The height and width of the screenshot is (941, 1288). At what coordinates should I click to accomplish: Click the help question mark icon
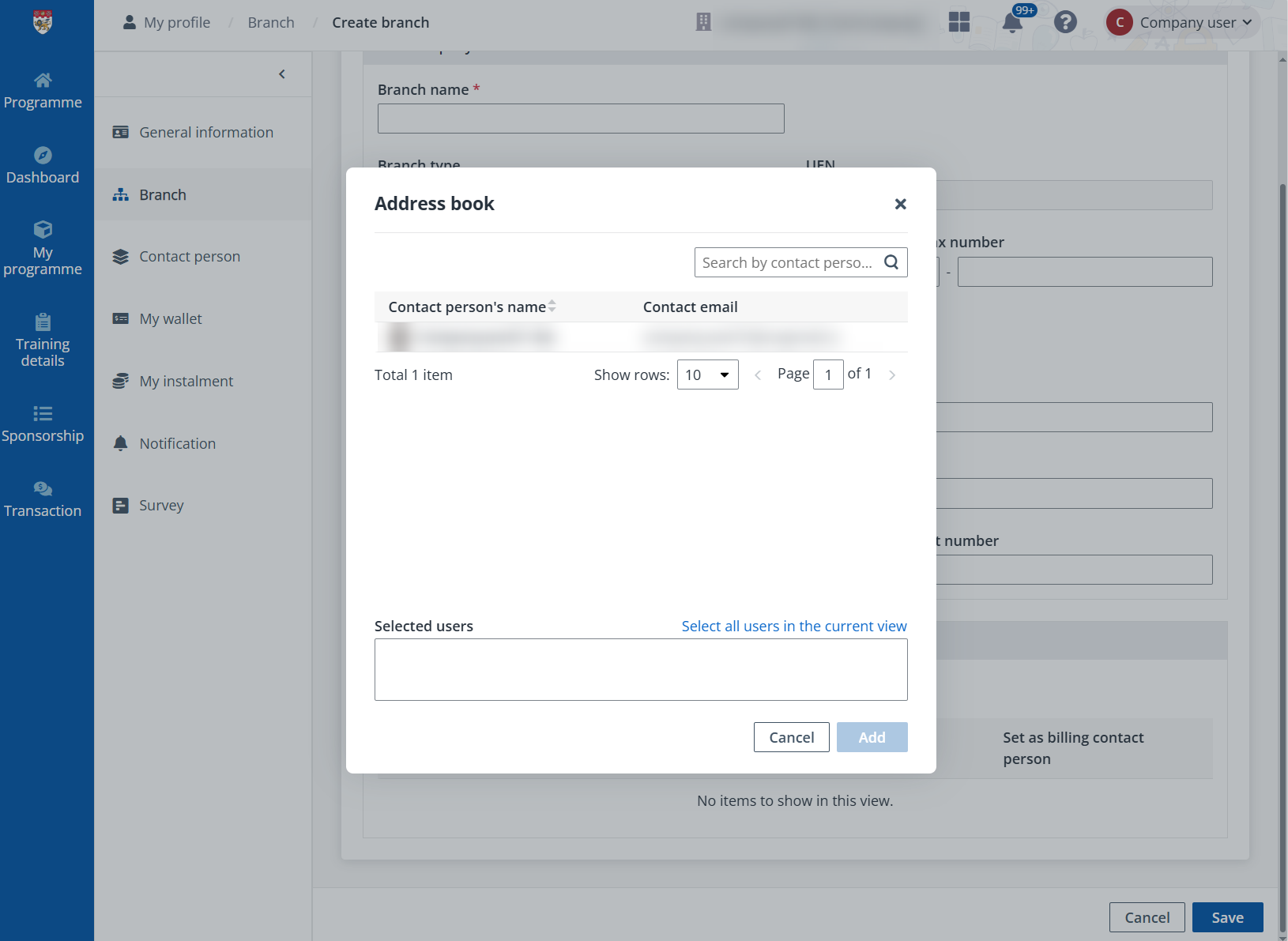tap(1066, 22)
